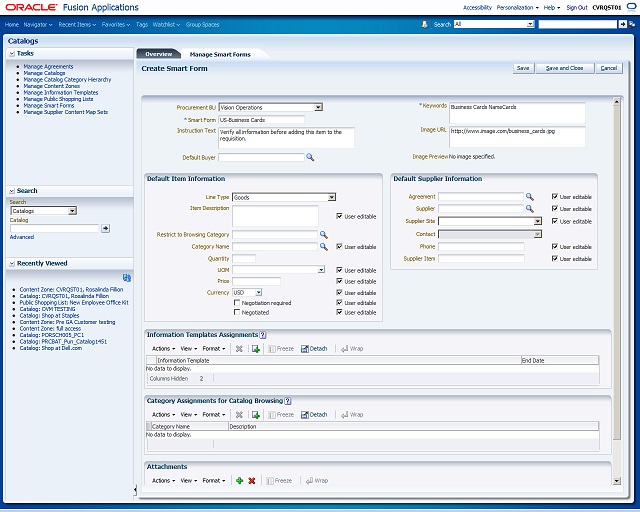This screenshot has width=640, height=512.
Task: Toggle User editable for Category Name
Action: pos(339,247)
